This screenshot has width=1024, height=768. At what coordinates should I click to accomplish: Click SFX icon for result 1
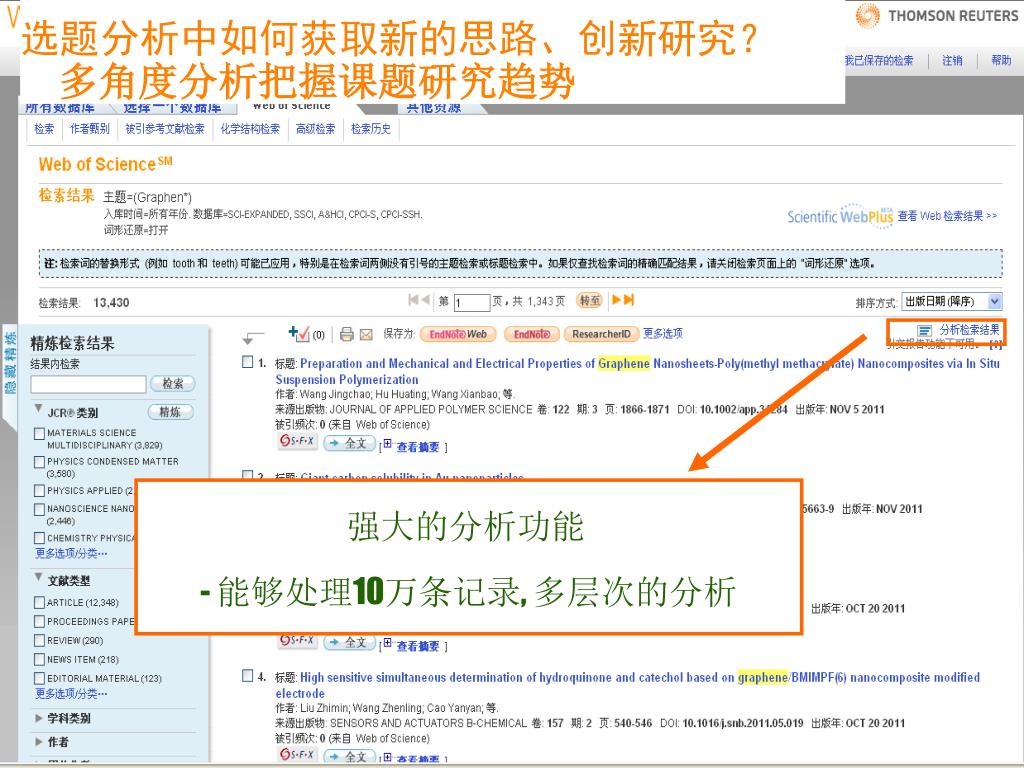(297, 442)
